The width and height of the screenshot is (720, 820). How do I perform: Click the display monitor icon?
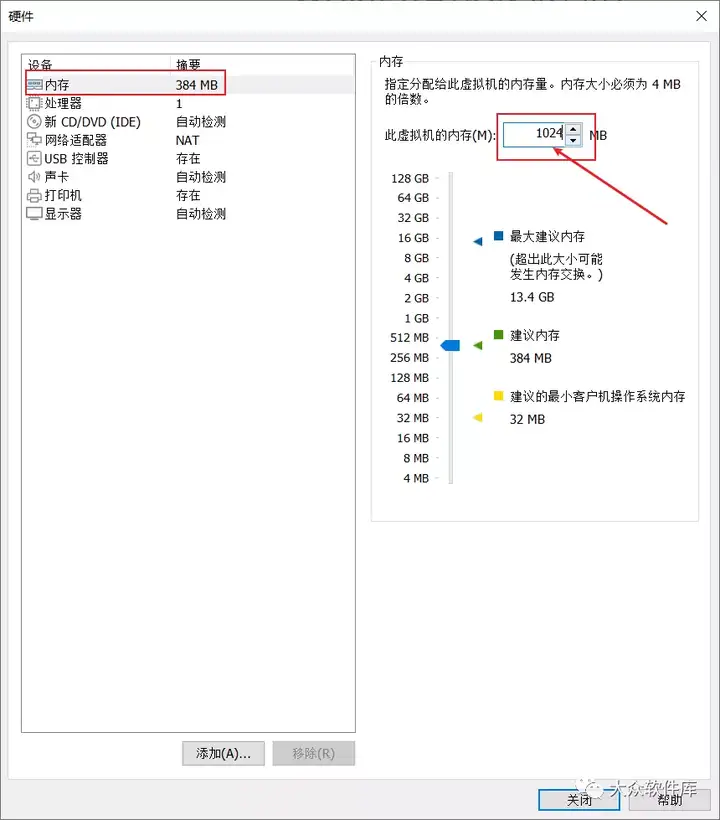34,213
